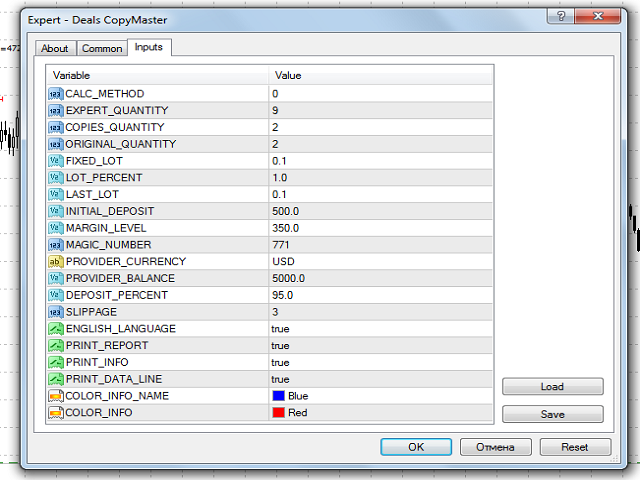Select the INITIAL_DEPOSIT value 500.0
The width and height of the screenshot is (640, 480).
click(285, 211)
